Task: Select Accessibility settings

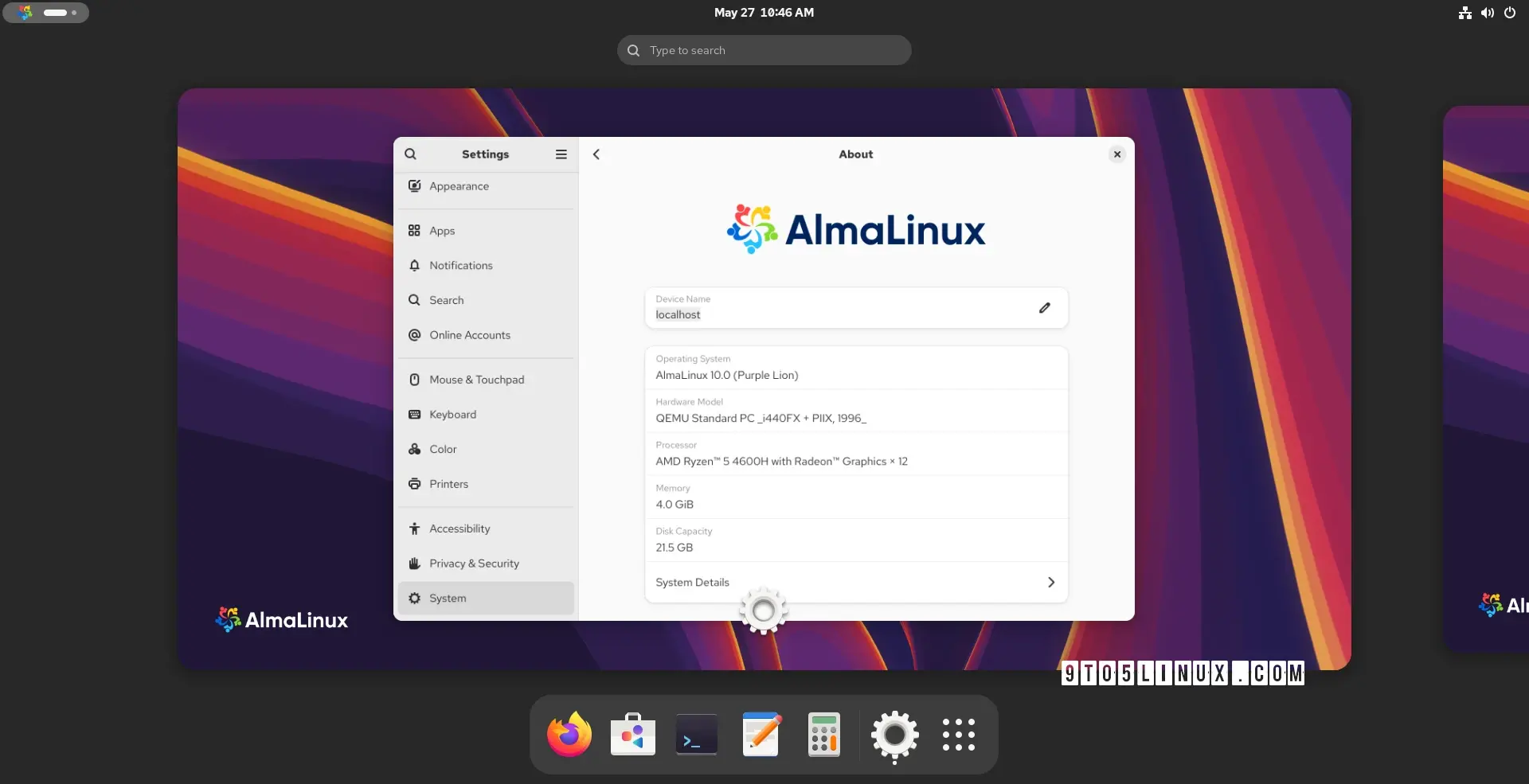Action: pos(486,529)
